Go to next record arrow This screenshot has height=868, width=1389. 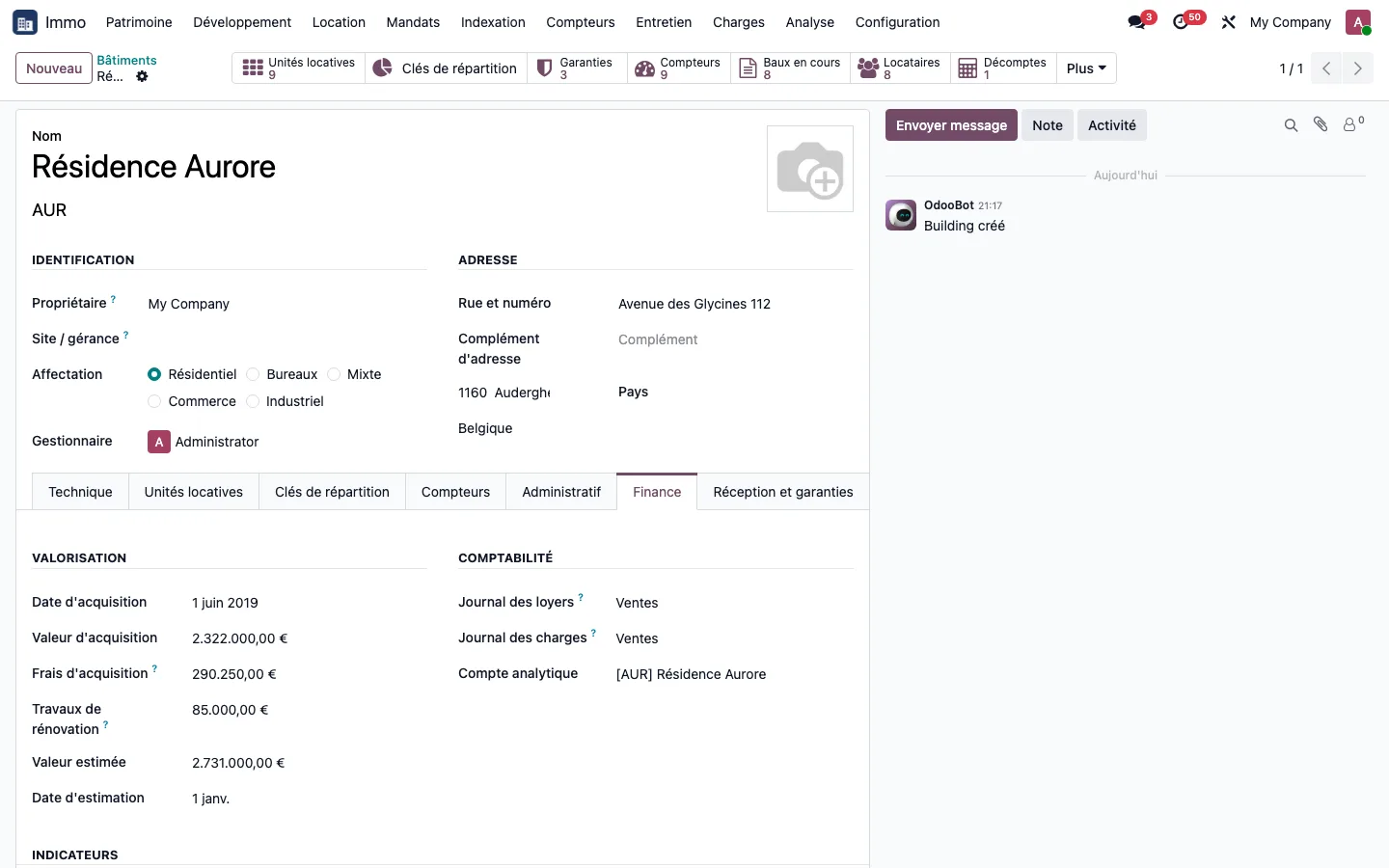pyautogui.click(x=1358, y=68)
